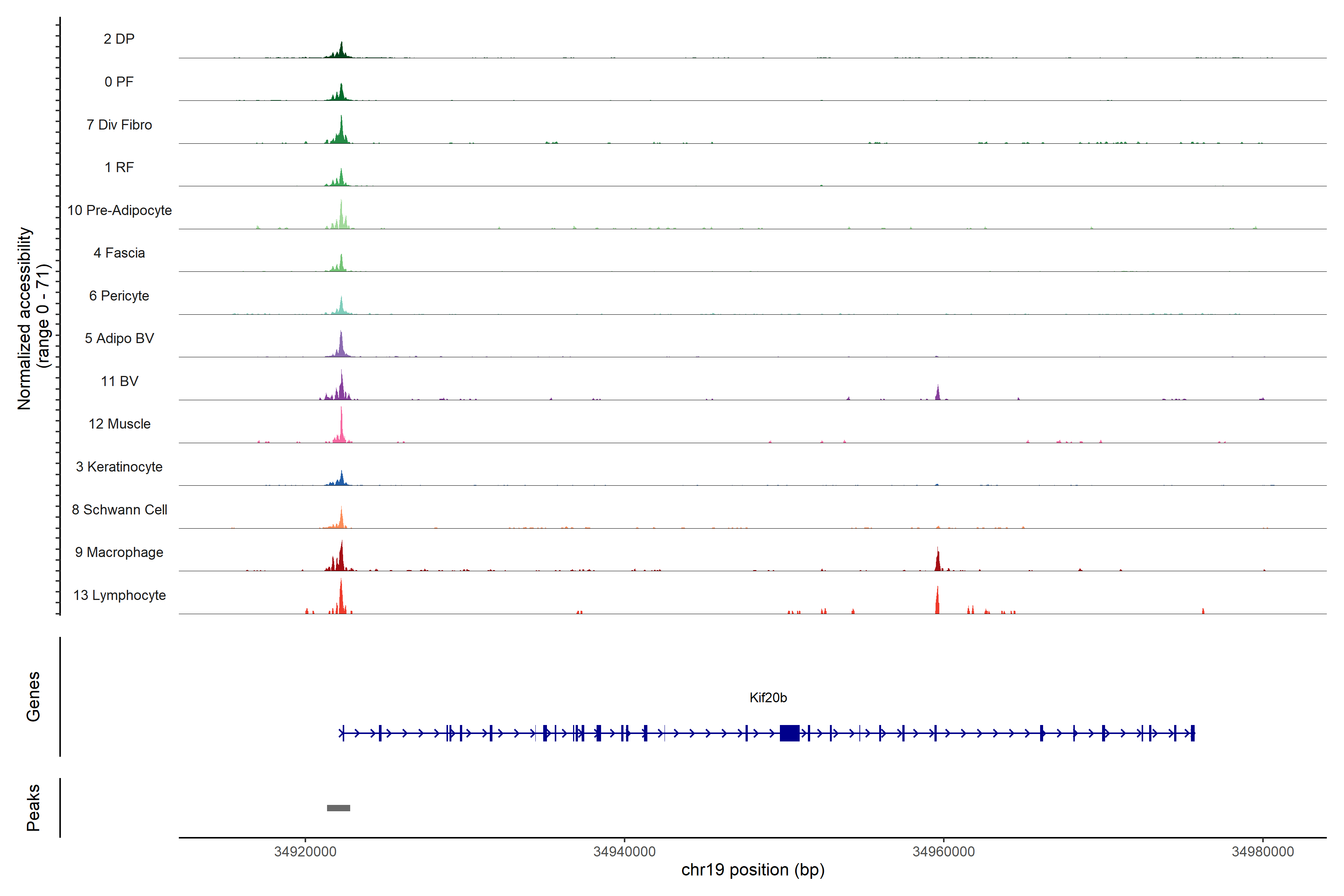This screenshot has width=1344, height=896.
Task: Click the 7 Div Fibro track label
Action: point(119,125)
